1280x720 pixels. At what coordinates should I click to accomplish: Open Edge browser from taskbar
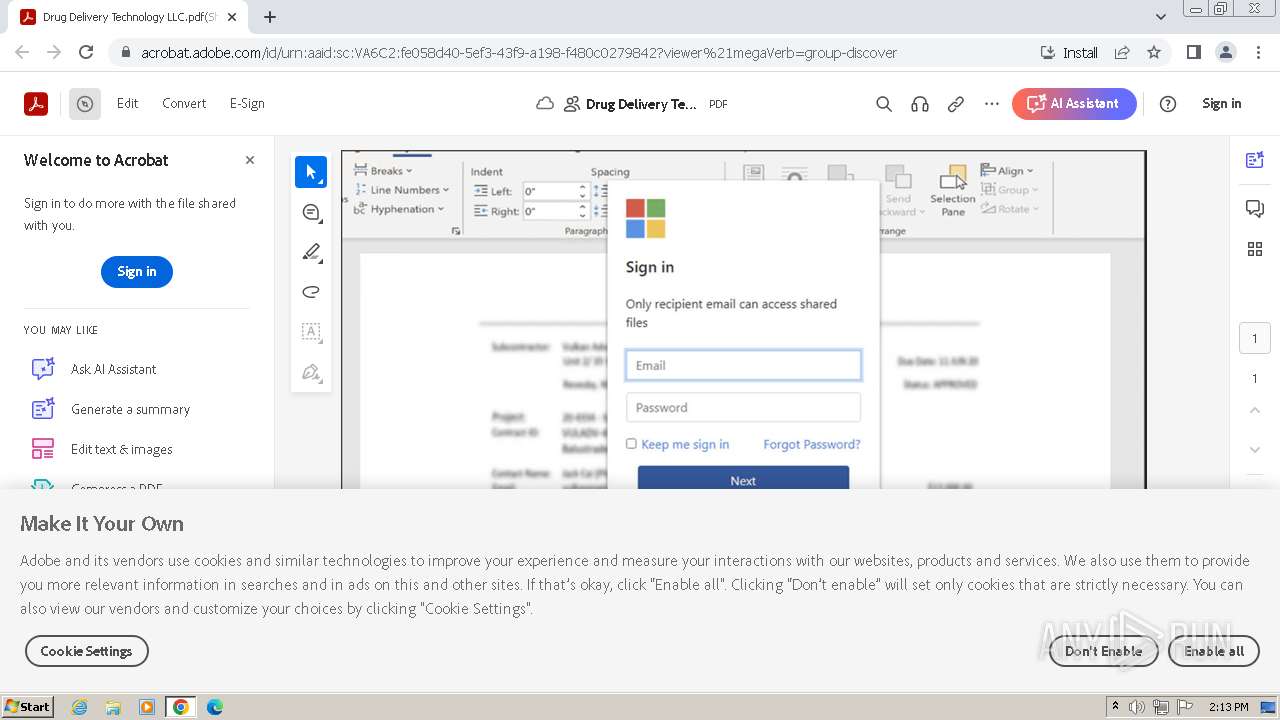click(x=214, y=707)
